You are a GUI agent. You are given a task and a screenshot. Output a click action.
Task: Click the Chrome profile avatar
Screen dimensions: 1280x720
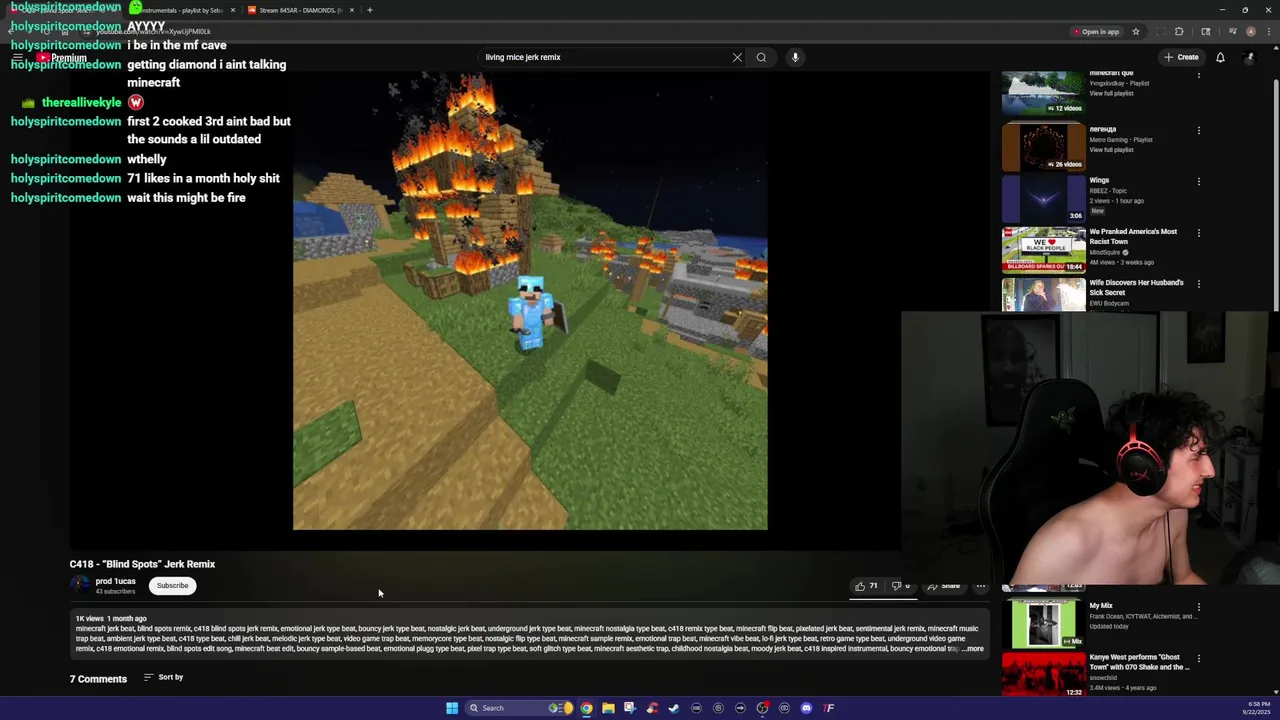[x=1251, y=32]
